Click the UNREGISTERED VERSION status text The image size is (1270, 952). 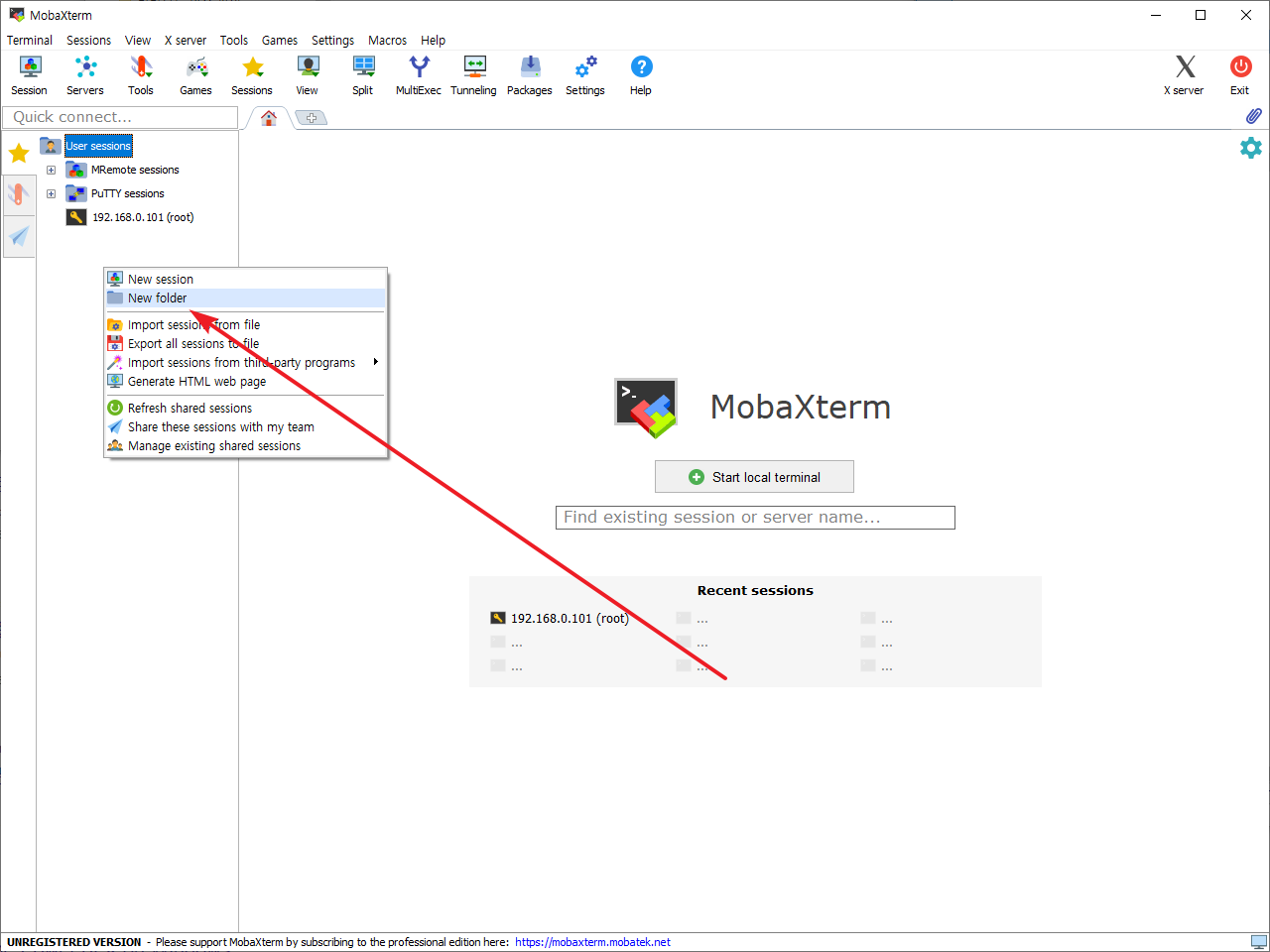click(x=74, y=942)
